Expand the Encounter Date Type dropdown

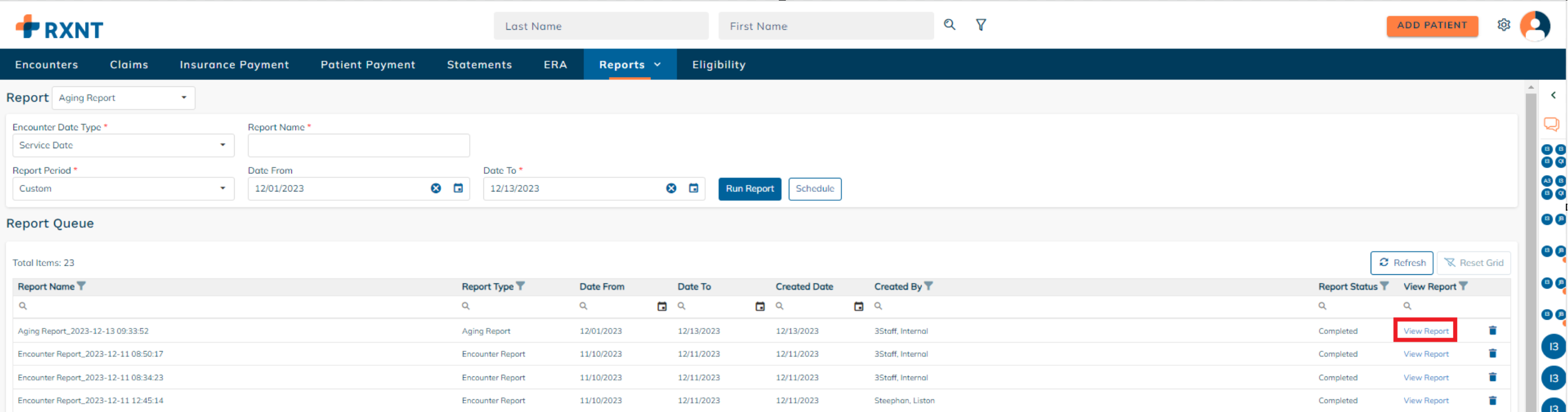click(x=123, y=145)
